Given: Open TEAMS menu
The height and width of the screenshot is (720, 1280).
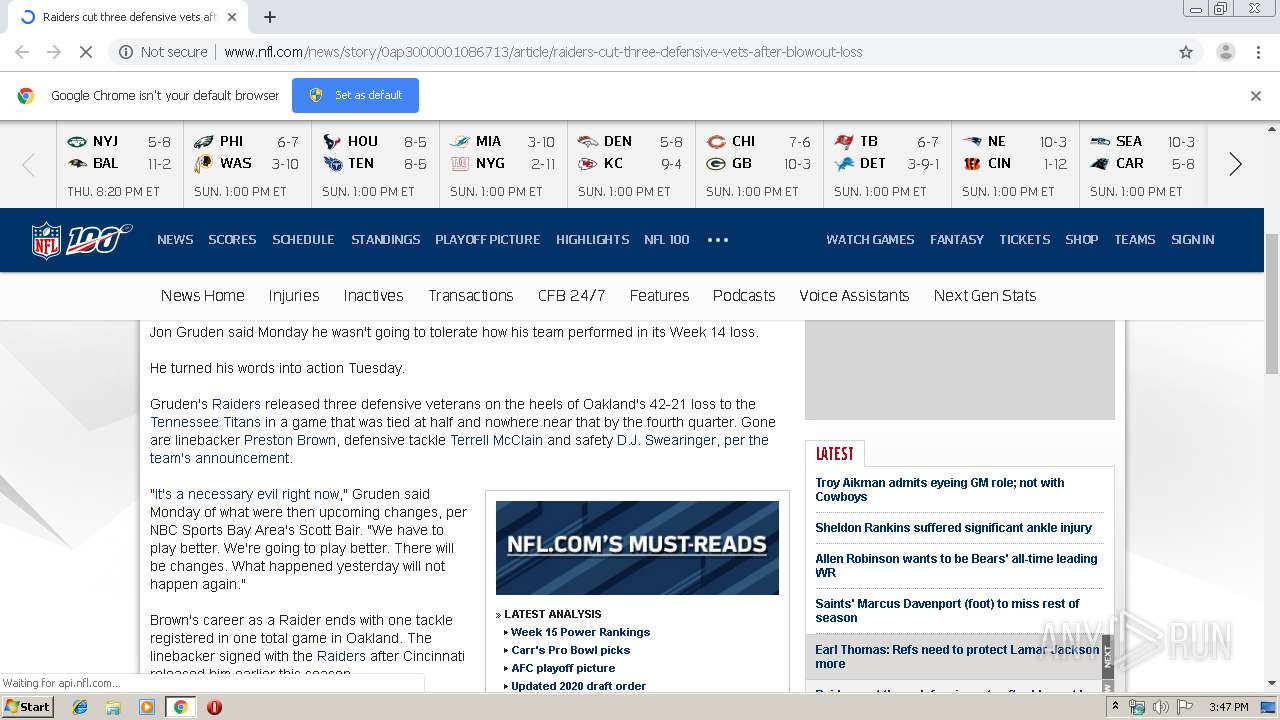Looking at the screenshot, I should click(1134, 240).
